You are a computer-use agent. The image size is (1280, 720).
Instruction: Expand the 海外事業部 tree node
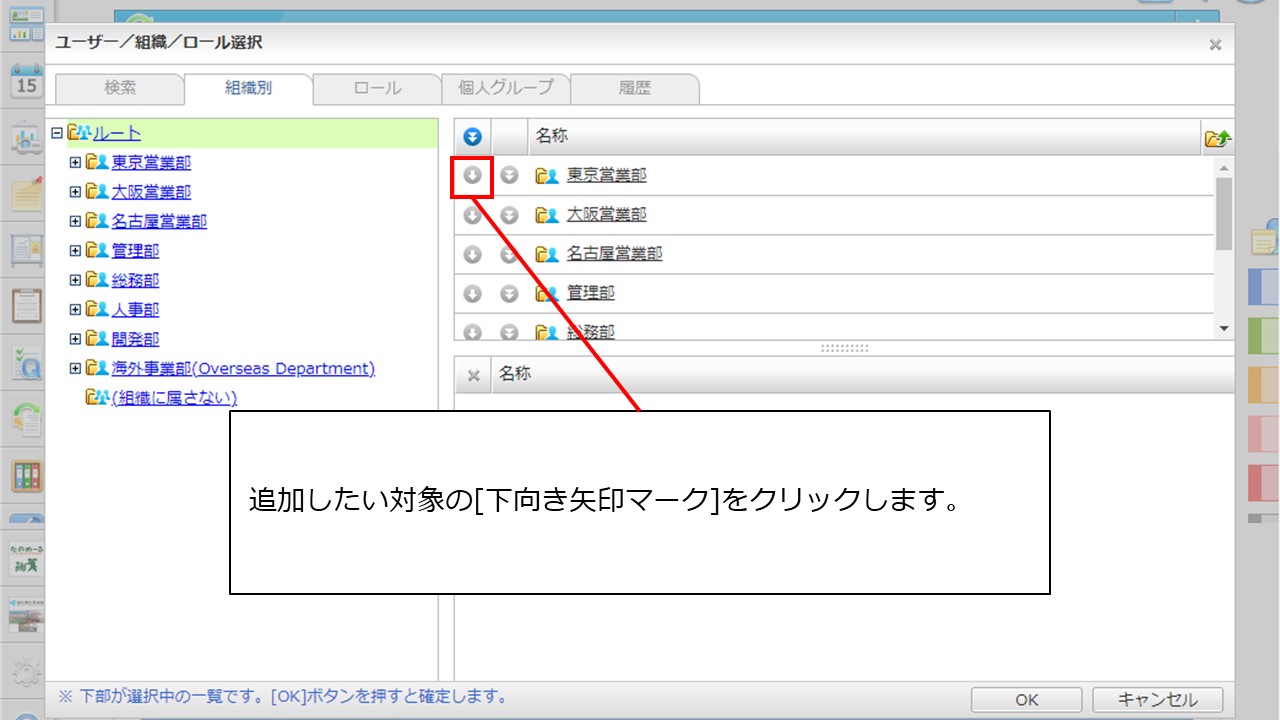point(75,368)
